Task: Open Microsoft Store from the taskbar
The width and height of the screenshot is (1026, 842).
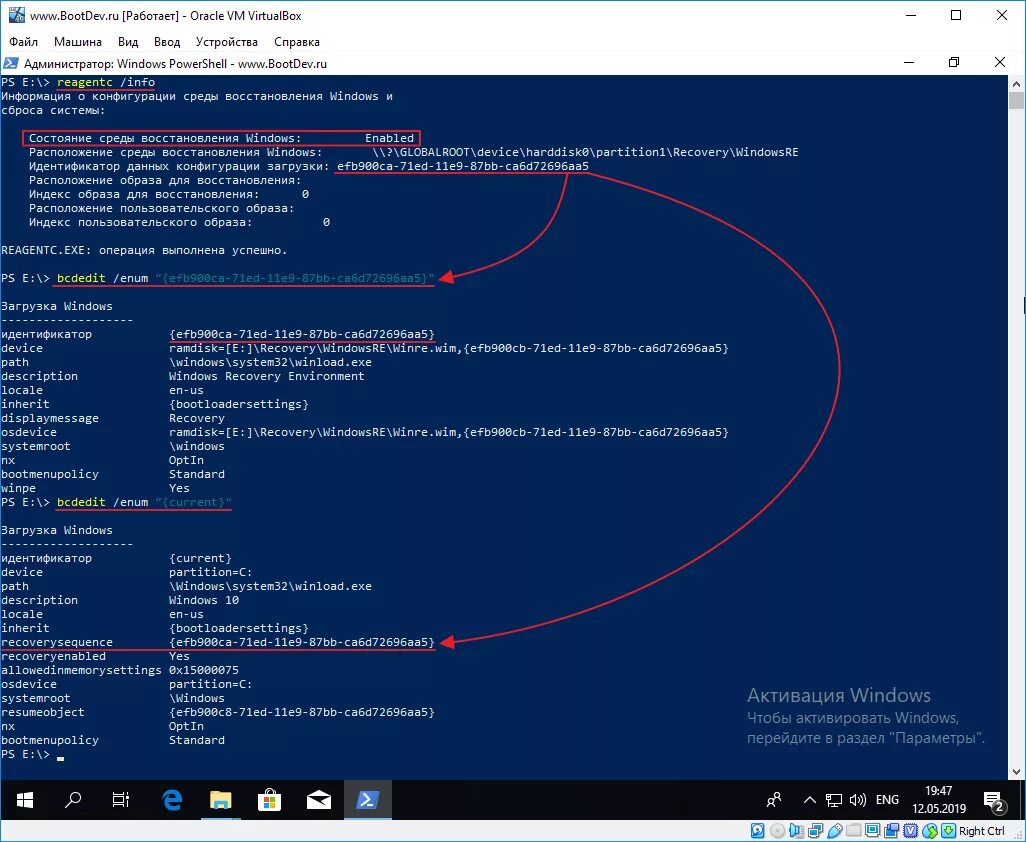Action: tap(269, 800)
